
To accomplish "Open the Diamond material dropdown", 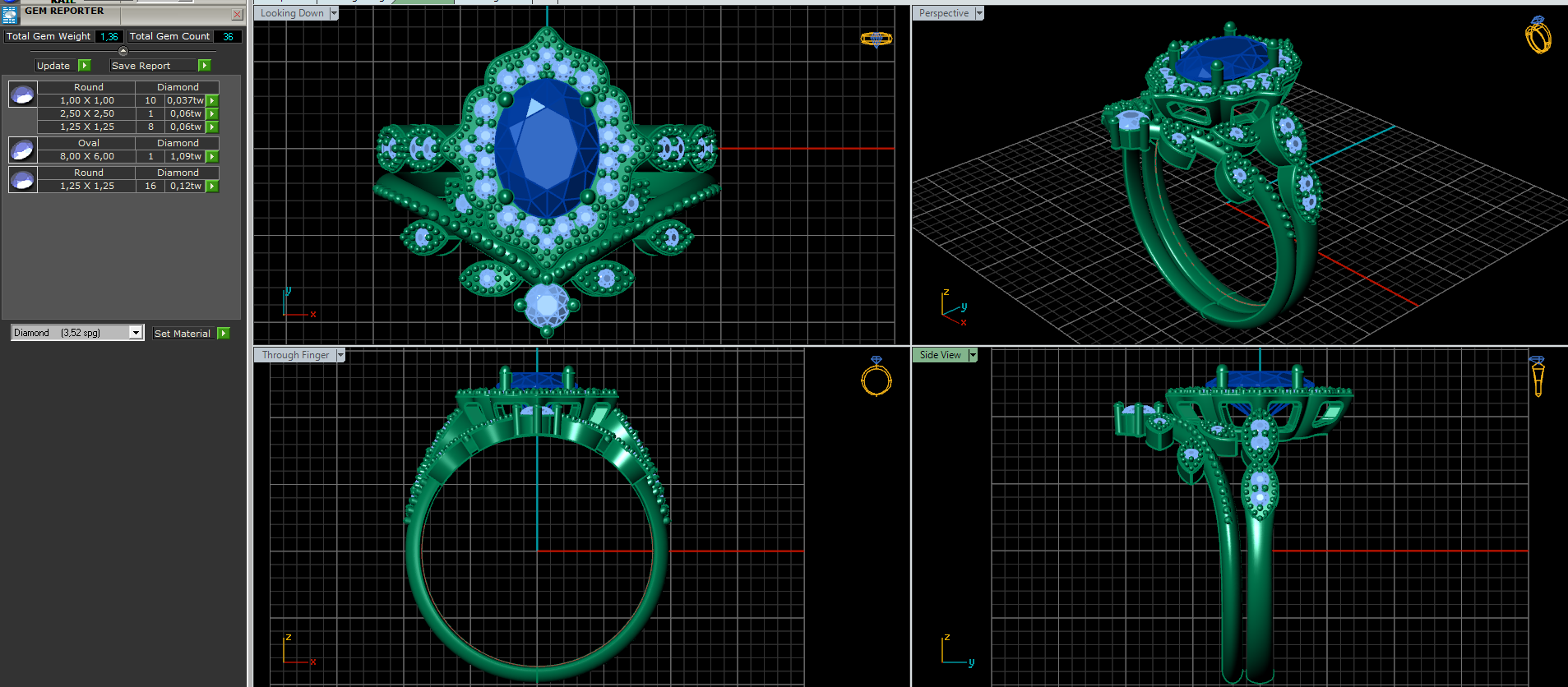I will (x=136, y=333).
